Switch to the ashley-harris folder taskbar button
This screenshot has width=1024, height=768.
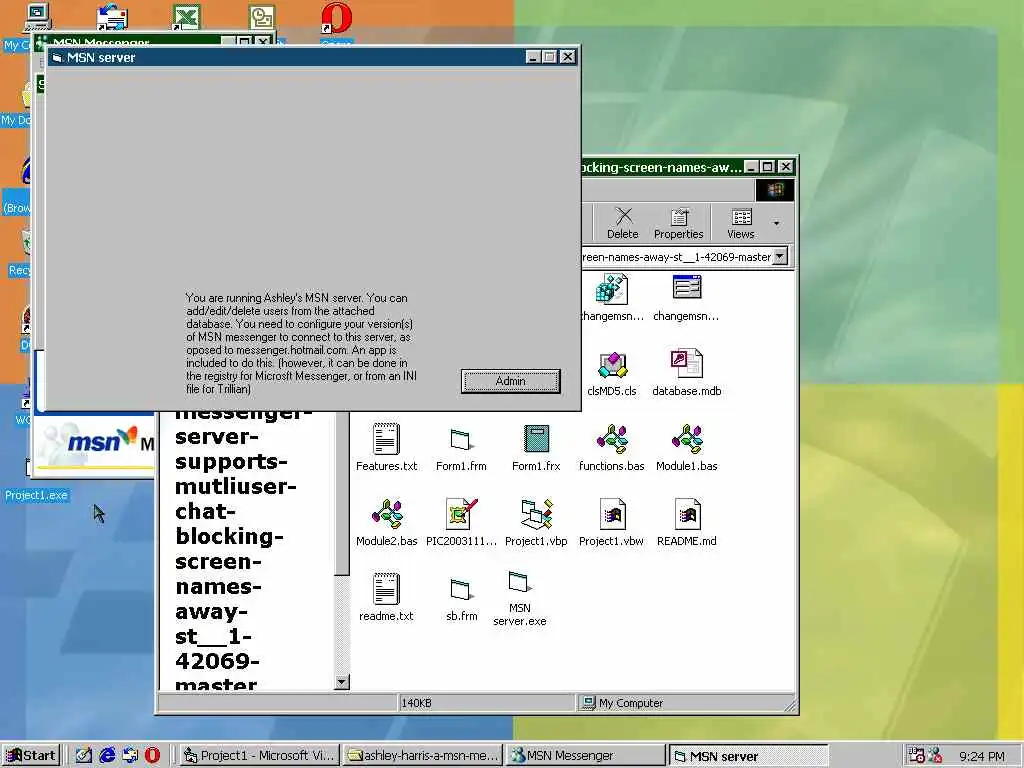(x=423, y=755)
